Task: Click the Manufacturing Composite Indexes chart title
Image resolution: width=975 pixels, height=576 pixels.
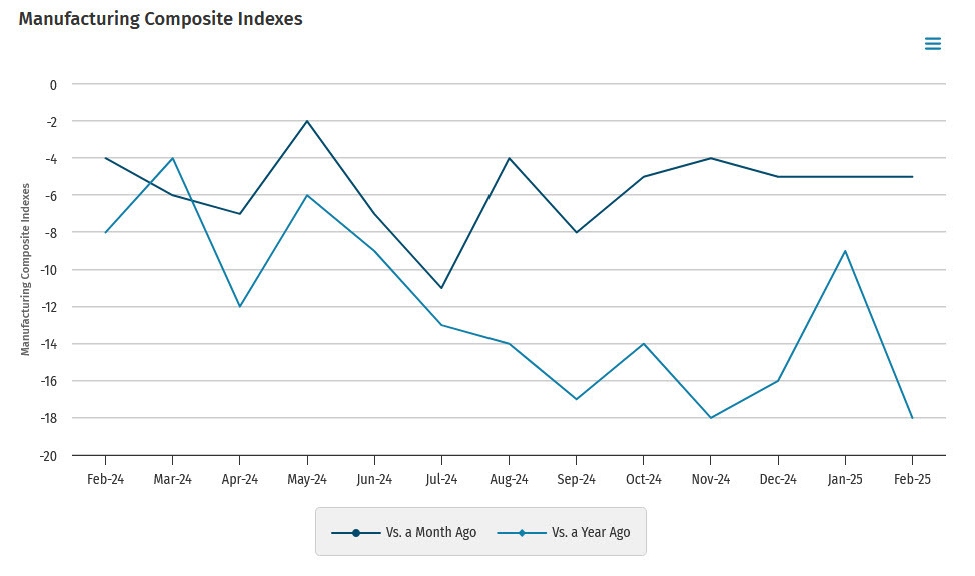Action: pyautogui.click(x=160, y=19)
